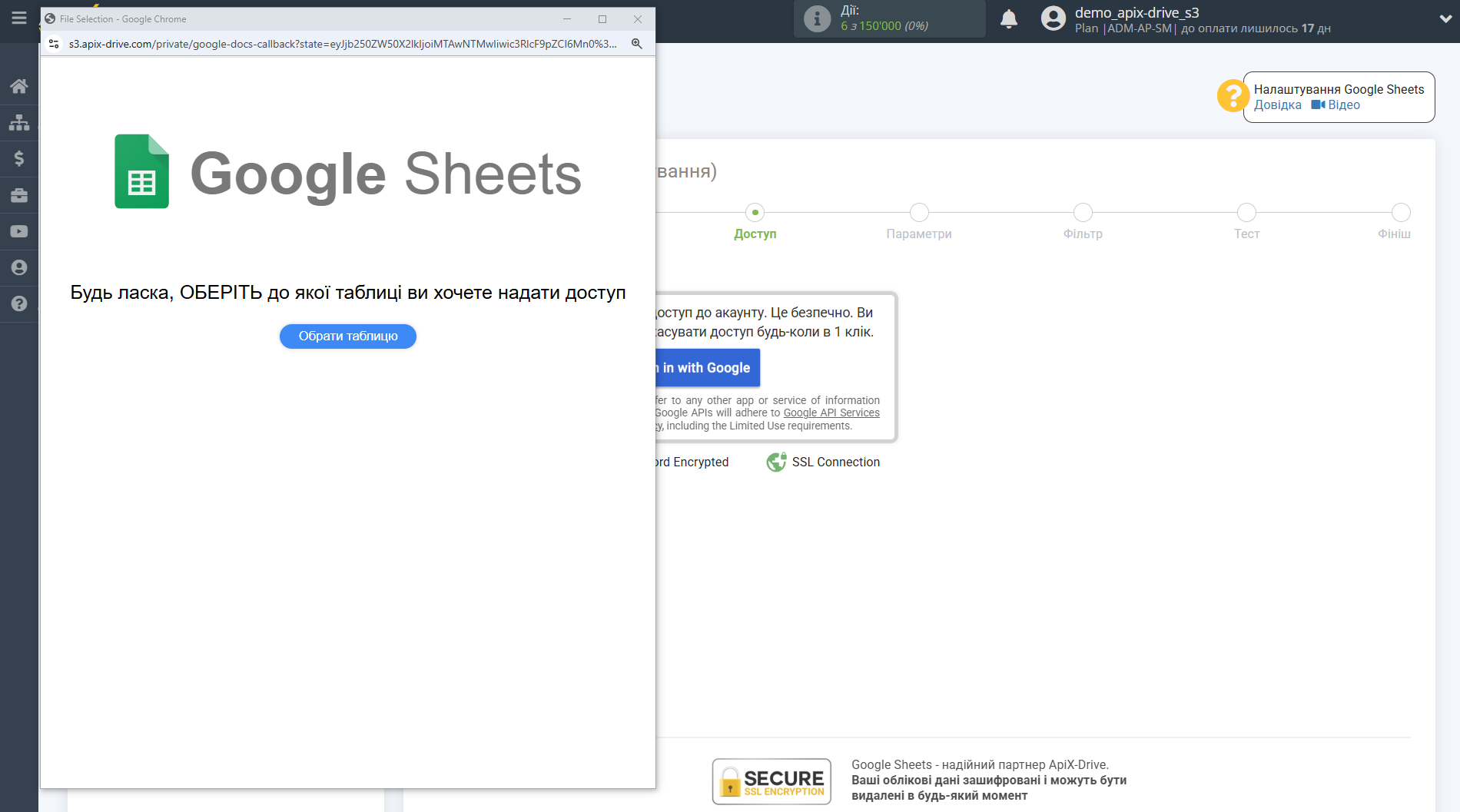
Task: Click the dollar billing icon
Action: pyautogui.click(x=19, y=158)
